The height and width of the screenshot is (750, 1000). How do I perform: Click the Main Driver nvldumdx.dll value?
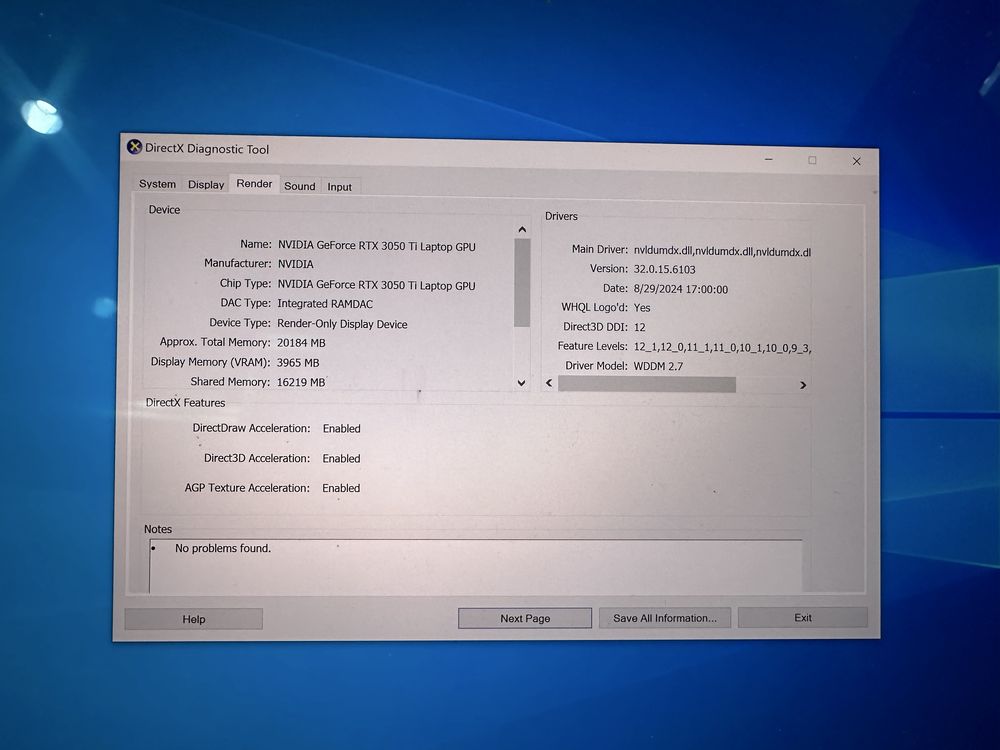click(722, 252)
